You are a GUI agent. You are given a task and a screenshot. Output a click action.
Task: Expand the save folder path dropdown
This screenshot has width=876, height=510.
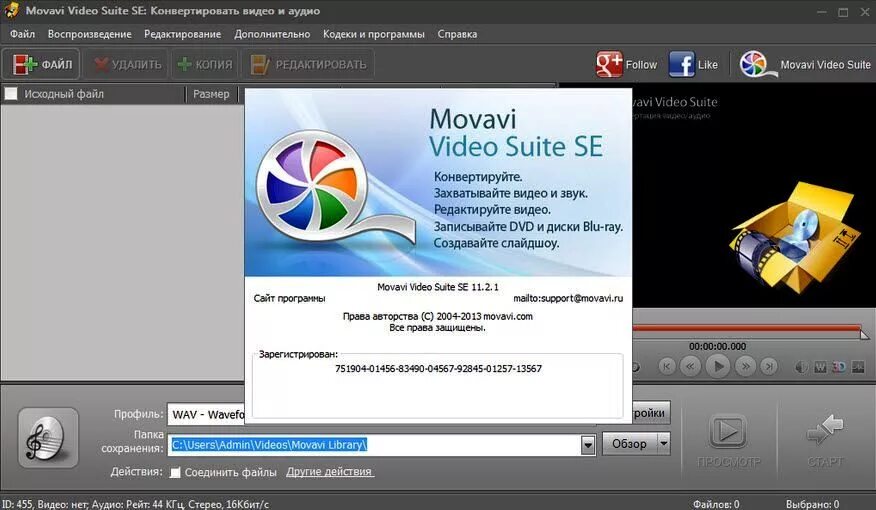588,445
